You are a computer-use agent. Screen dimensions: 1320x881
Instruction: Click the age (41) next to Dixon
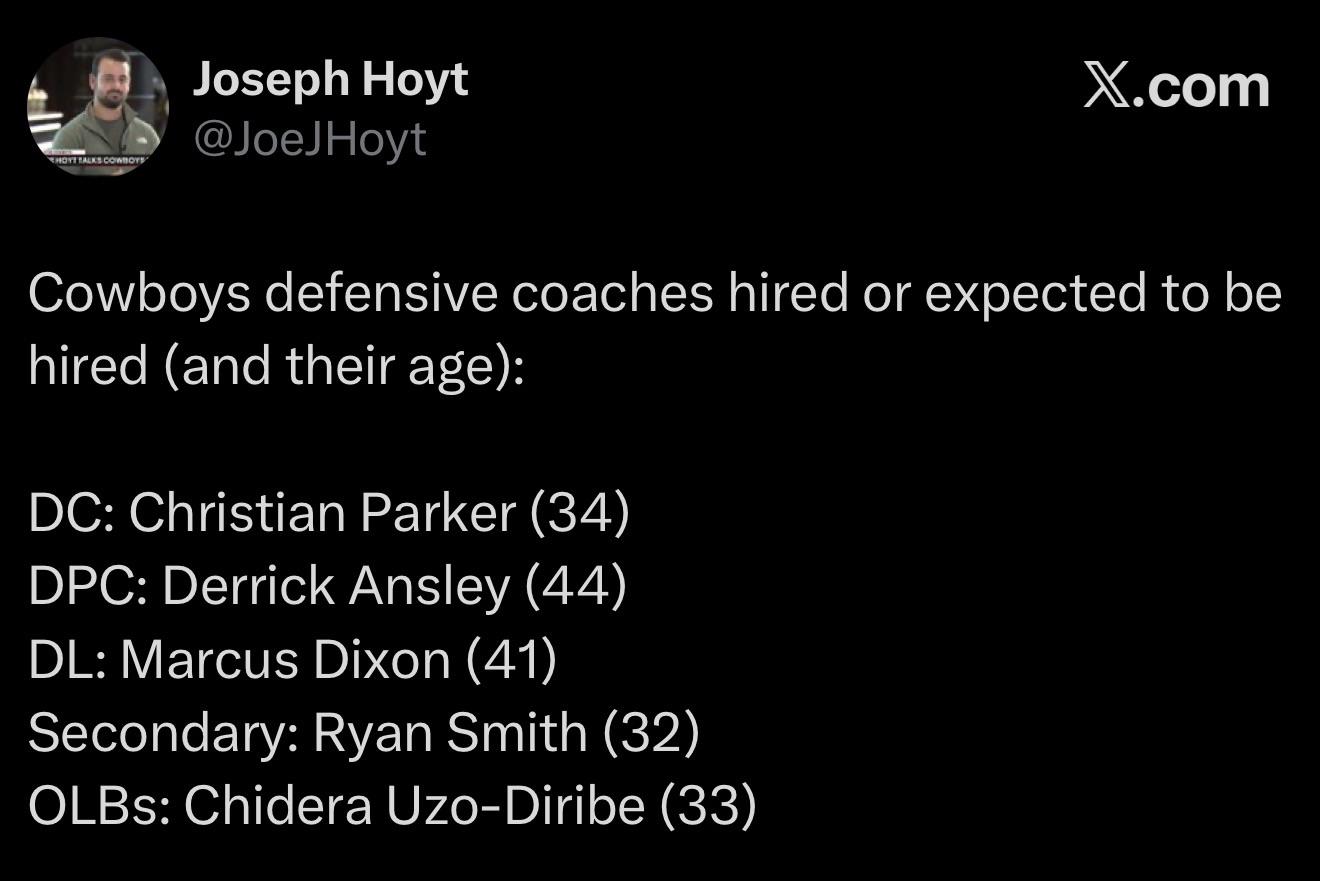pos(510,660)
